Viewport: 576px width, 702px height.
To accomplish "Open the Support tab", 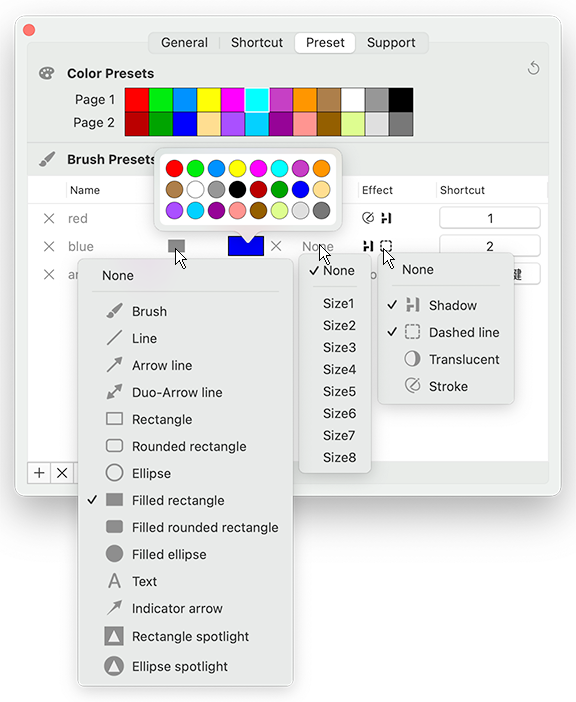I will pyautogui.click(x=391, y=43).
